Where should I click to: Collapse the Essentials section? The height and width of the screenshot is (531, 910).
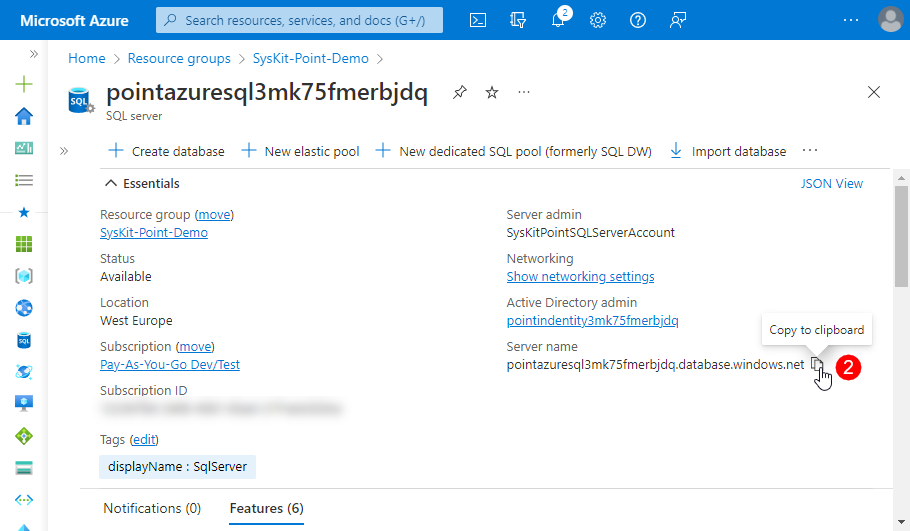coord(111,183)
